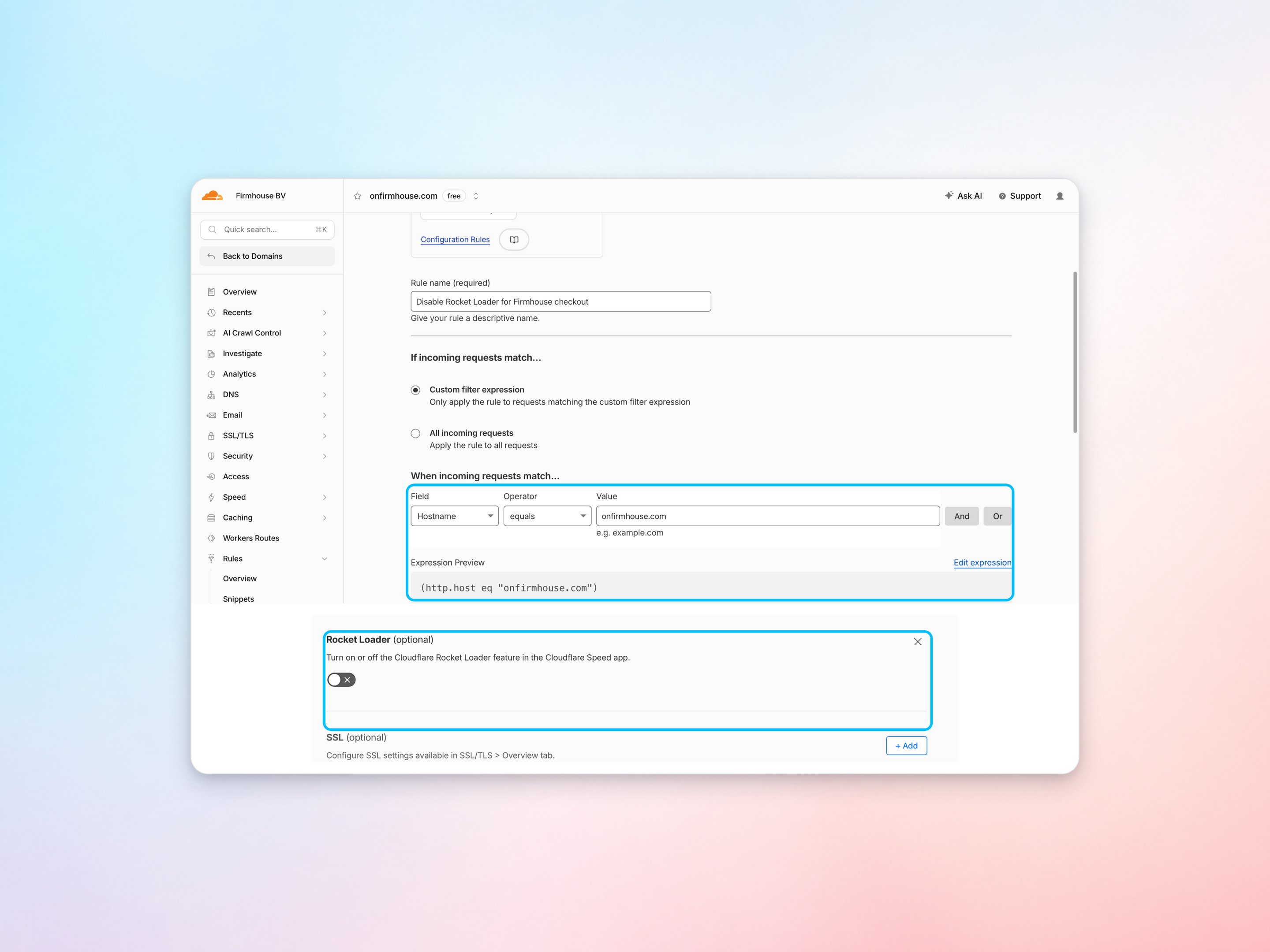Focus the Rule name input field

[561, 302]
